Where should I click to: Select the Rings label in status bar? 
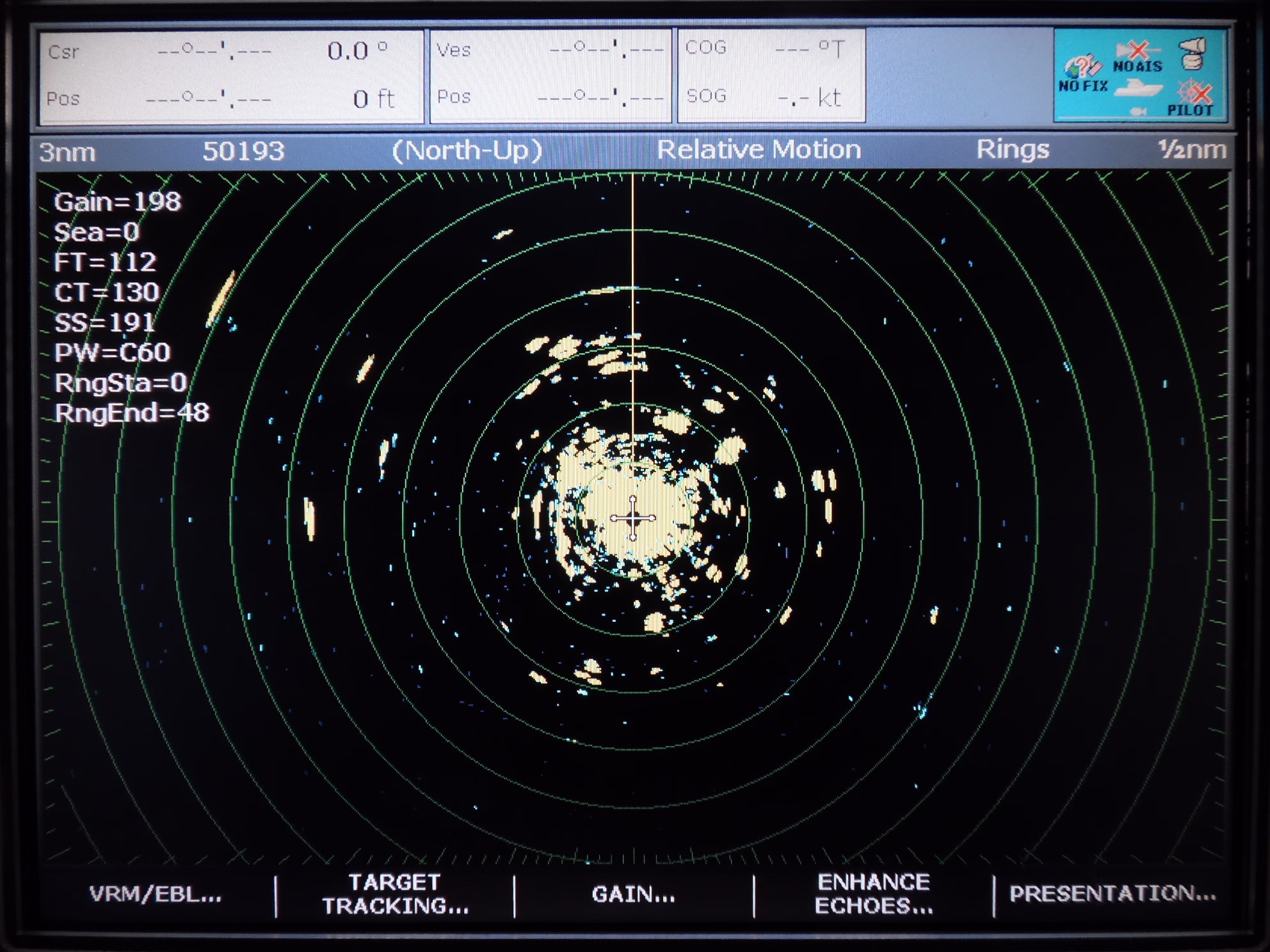[1013, 150]
